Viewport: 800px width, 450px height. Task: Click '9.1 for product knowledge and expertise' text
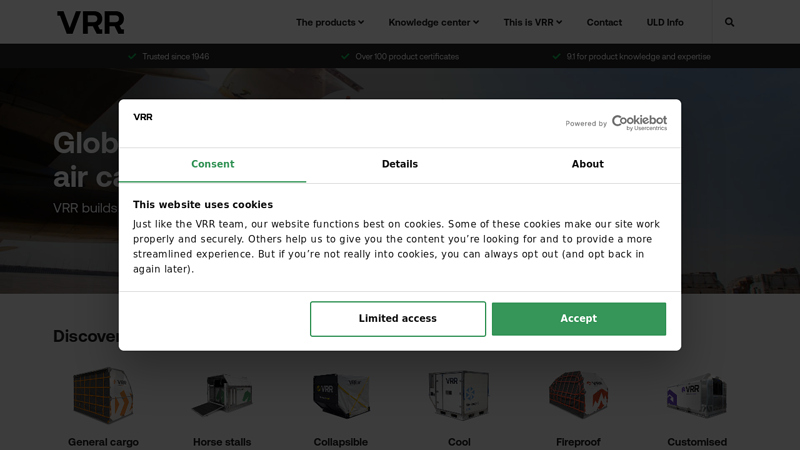(638, 57)
